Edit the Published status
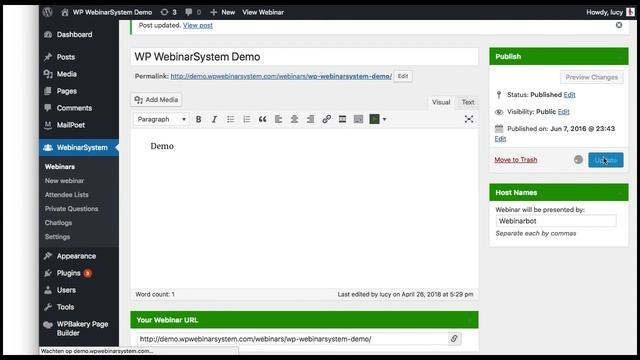 (569, 95)
